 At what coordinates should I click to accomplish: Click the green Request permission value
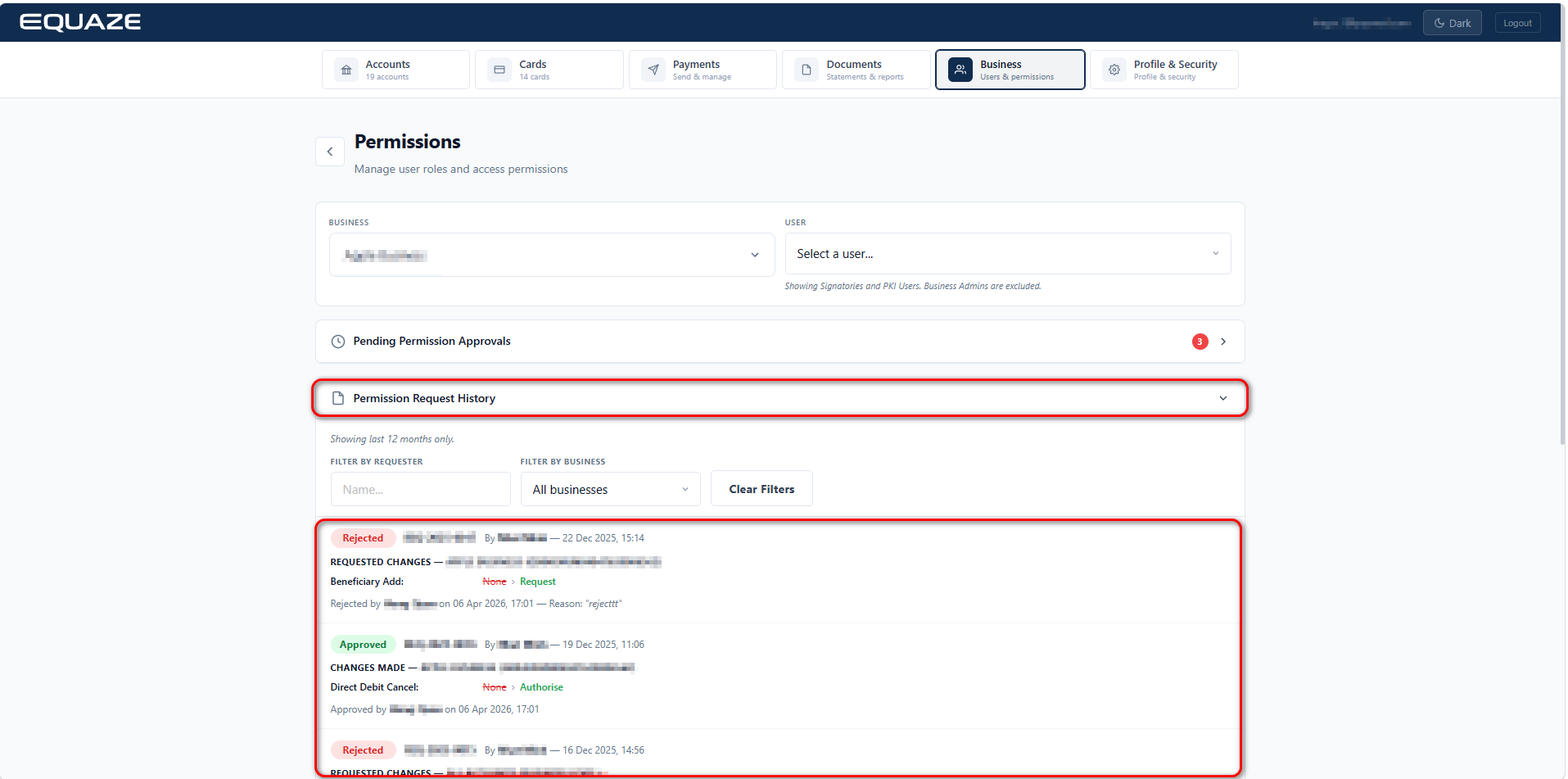point(538,582)
